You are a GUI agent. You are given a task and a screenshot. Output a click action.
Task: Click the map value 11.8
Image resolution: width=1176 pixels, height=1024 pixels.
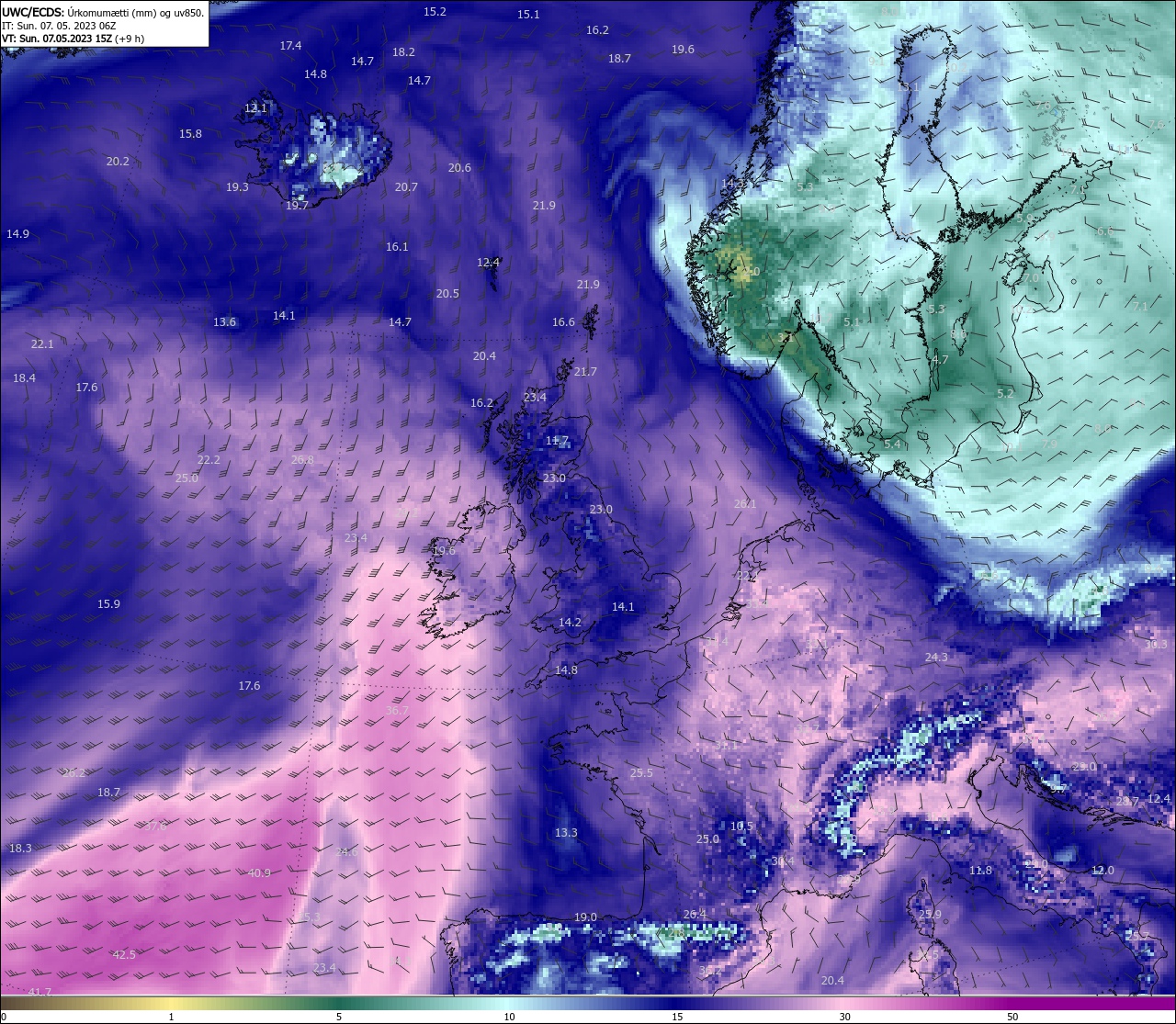point(980,871)
